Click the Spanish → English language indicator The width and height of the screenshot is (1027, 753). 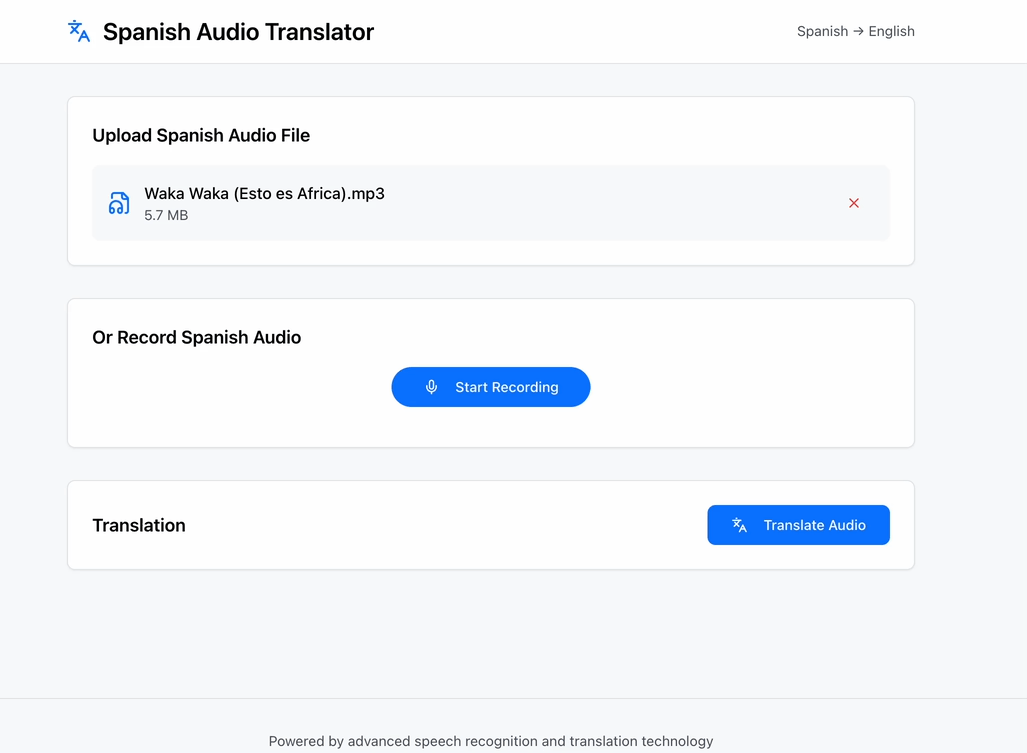point(855,31)
